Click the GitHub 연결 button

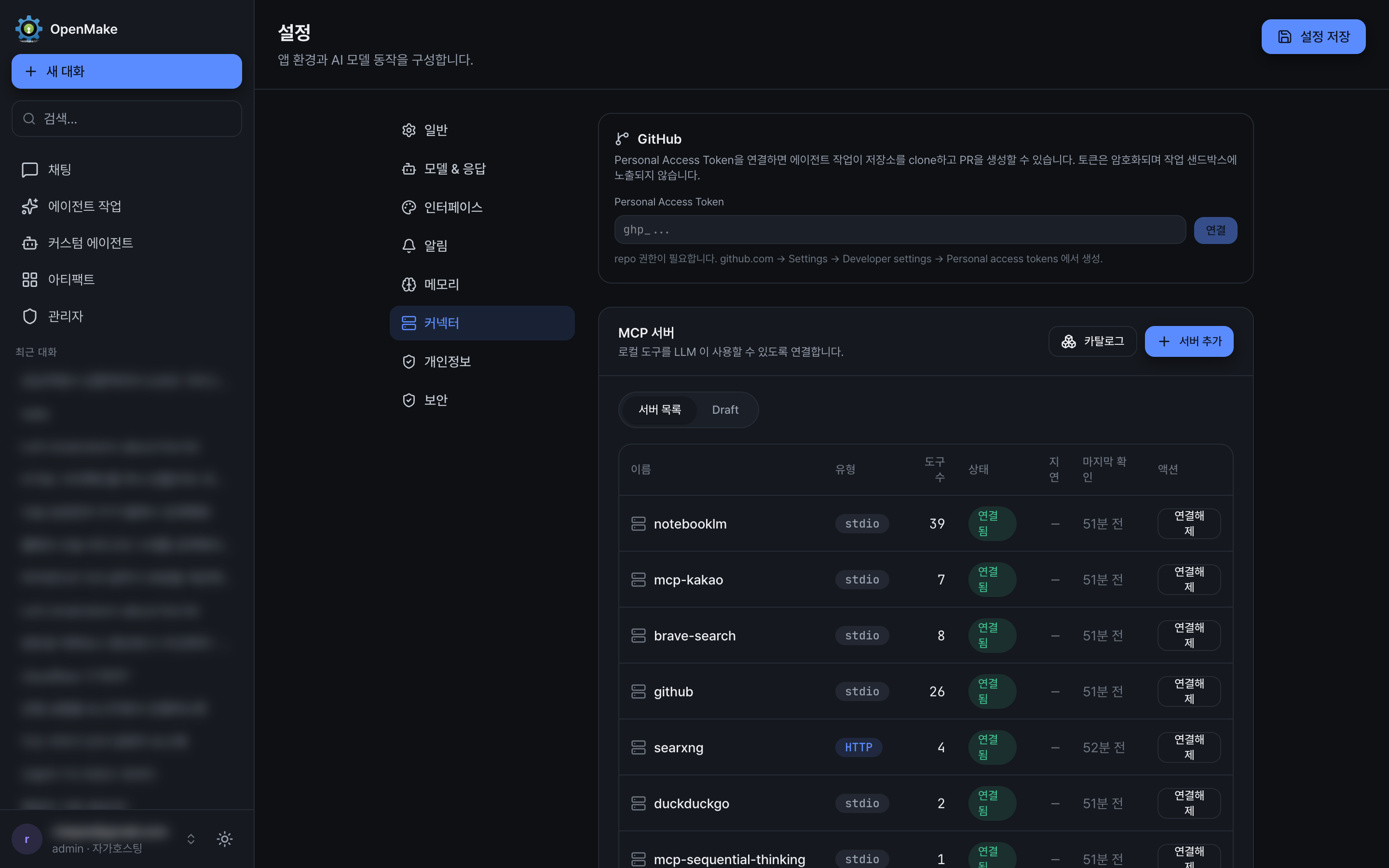1216,230
